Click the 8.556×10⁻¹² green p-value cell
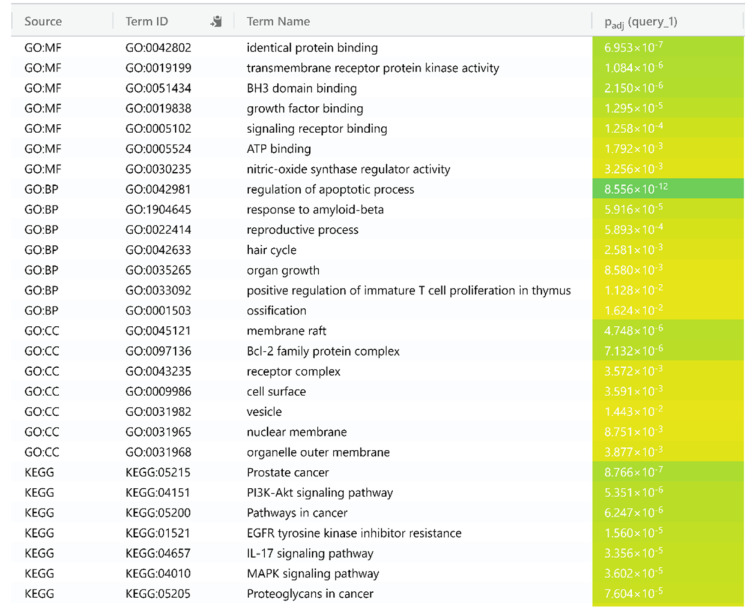 [x=668, y=189]
